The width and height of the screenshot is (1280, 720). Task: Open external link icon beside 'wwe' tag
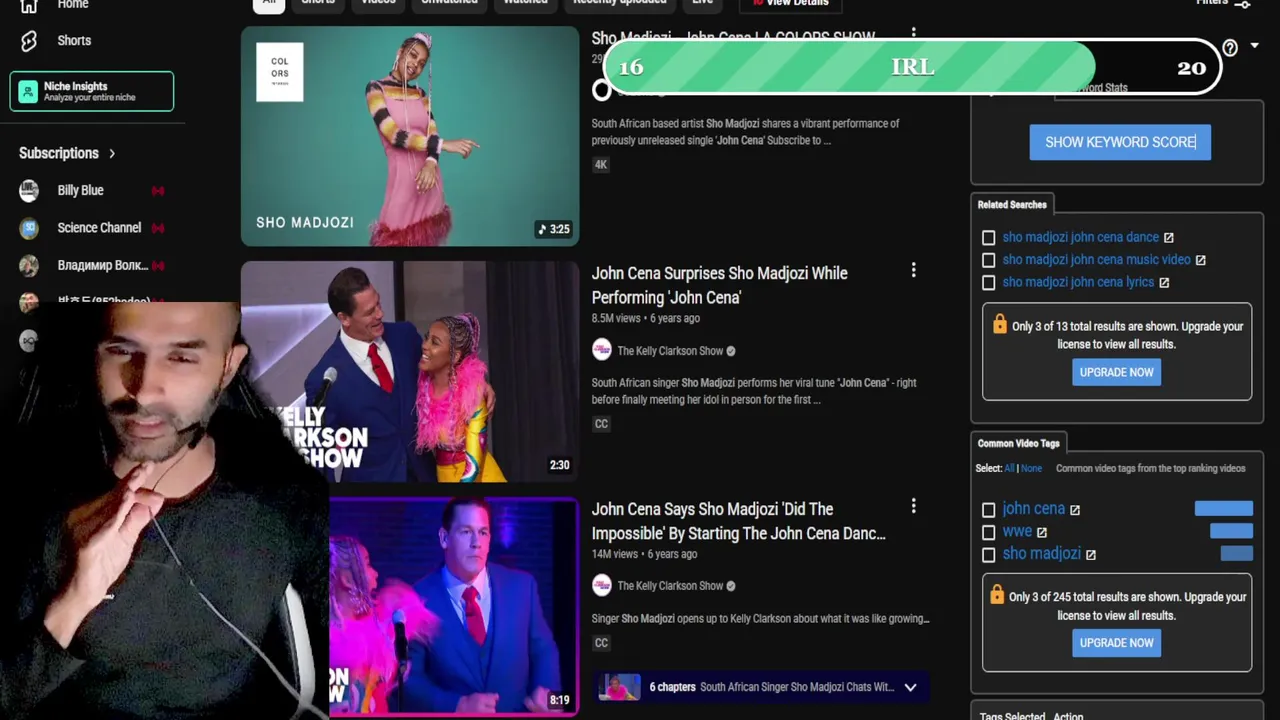click(1041, 532)
